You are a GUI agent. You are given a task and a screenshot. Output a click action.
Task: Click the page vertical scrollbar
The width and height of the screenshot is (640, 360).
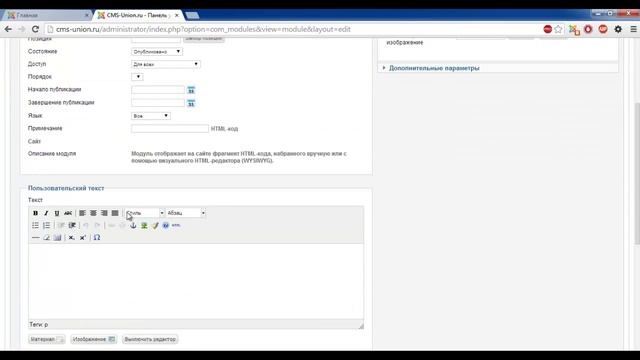(x=637, y=173)
